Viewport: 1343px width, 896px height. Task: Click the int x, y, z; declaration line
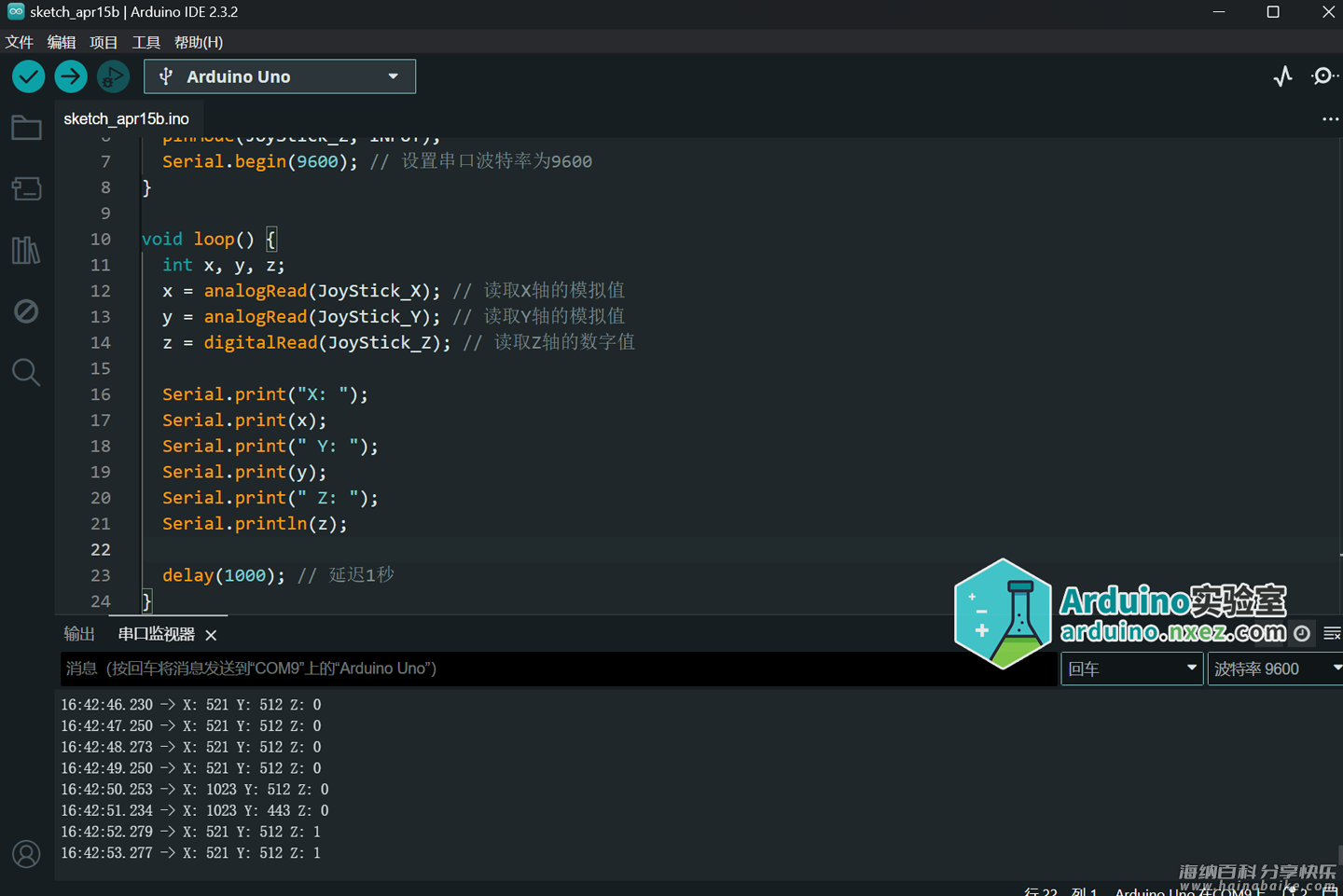coord(224,265)
